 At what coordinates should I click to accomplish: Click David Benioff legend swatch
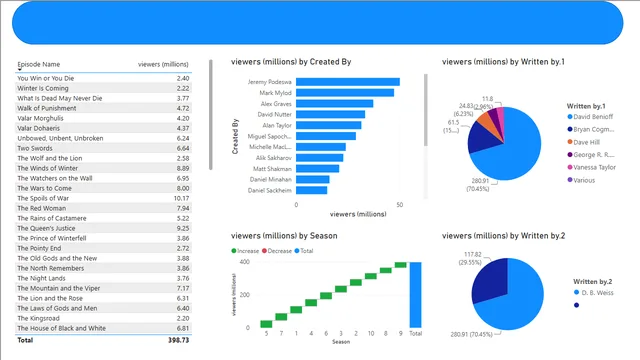click(x=570, y=117)
